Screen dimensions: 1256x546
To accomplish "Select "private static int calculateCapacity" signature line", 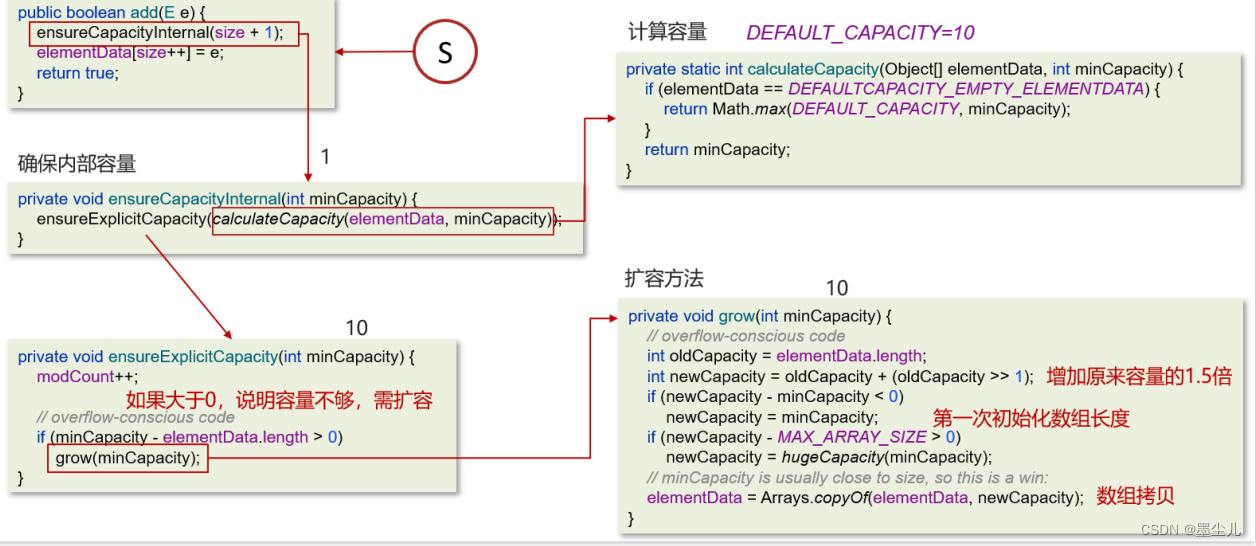I will 905,69.
